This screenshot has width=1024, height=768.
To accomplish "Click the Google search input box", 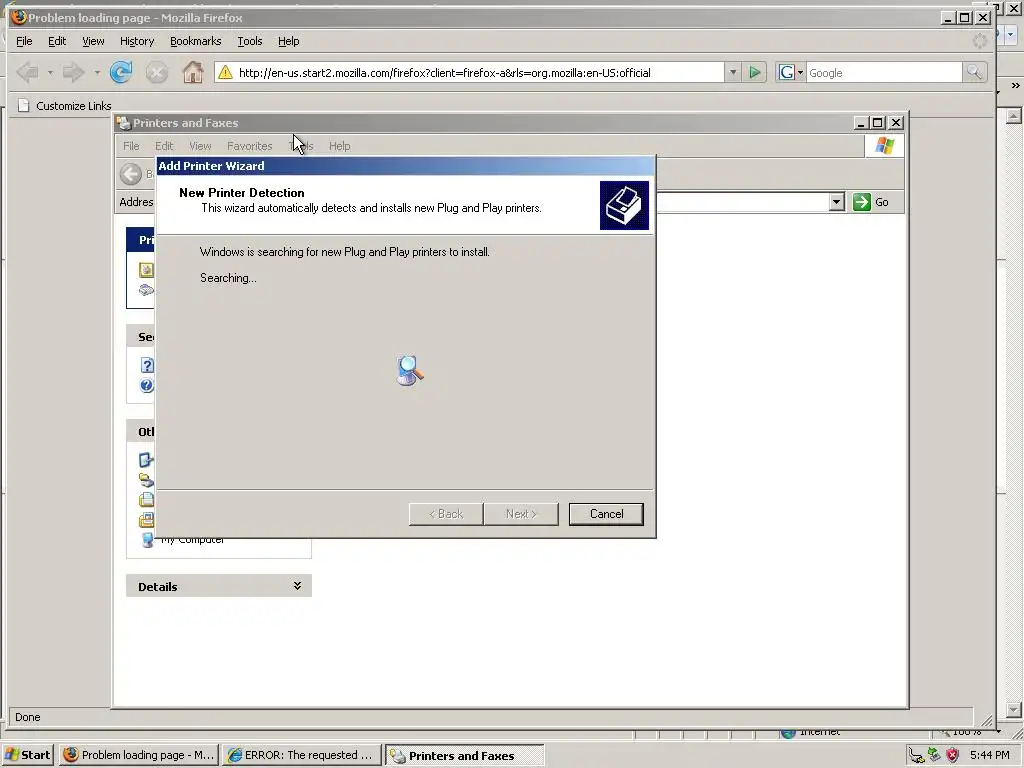I will pos(884,72).
